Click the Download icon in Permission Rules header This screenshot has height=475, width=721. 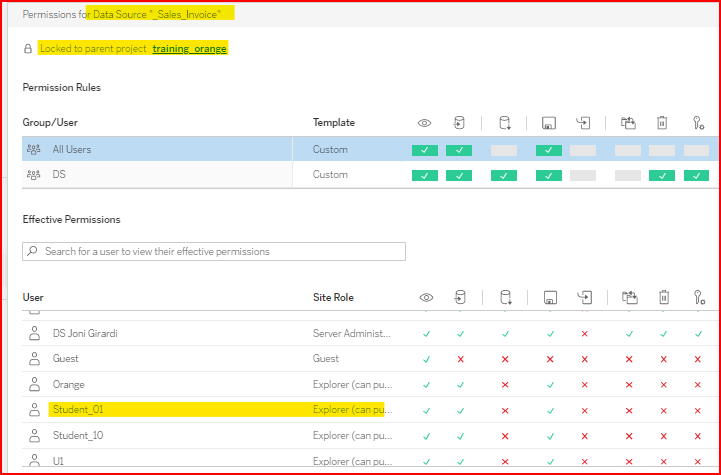(x=504, y=123)
